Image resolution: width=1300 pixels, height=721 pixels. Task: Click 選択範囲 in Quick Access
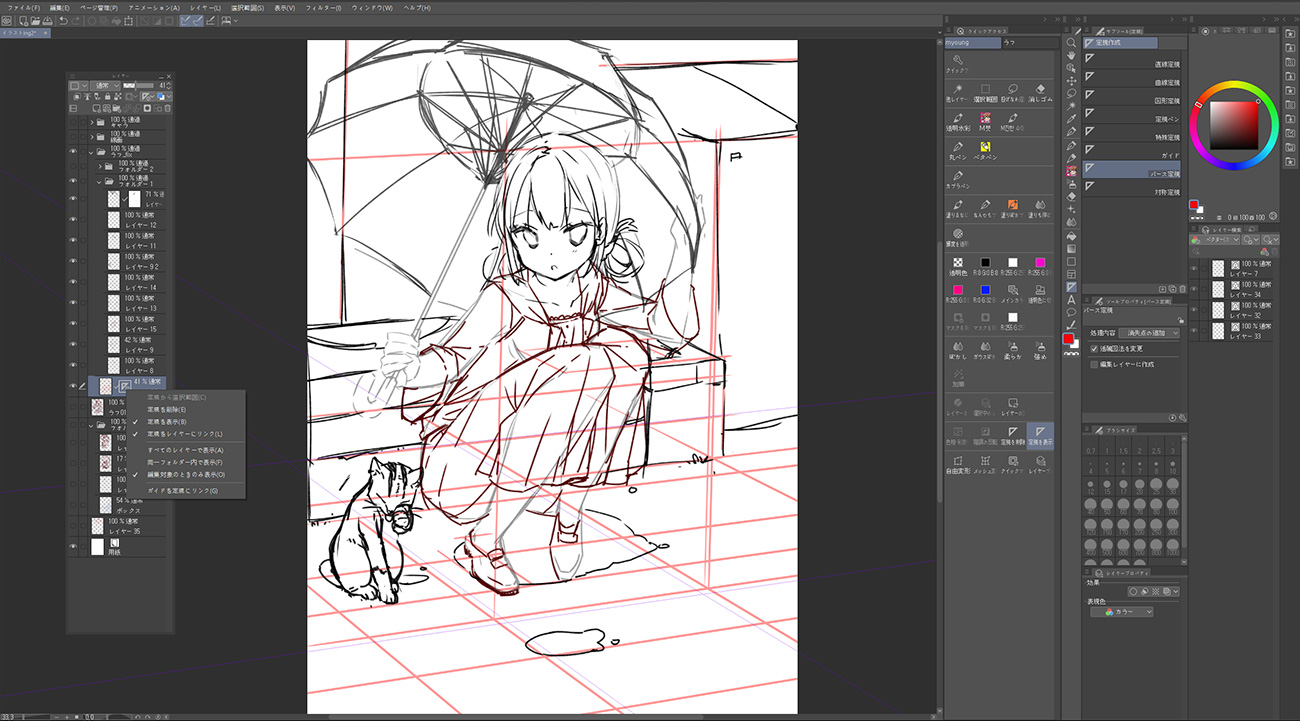tap(985, 92)
